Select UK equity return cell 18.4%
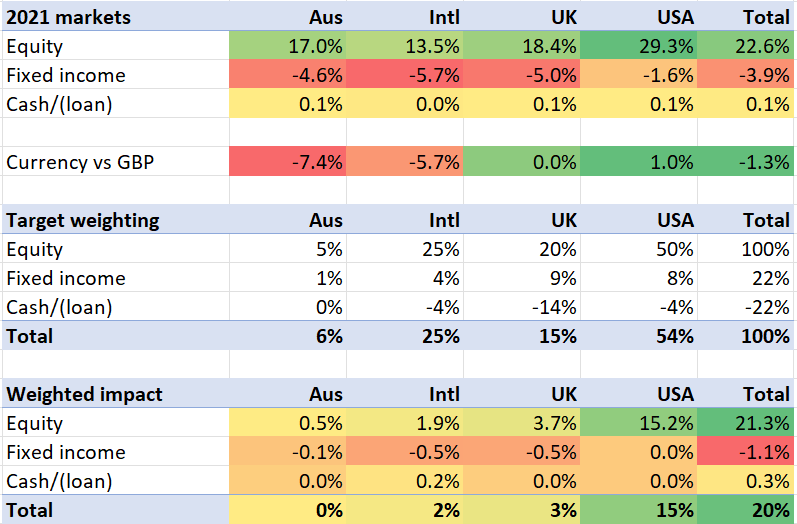797x524 pixels. 522,46
